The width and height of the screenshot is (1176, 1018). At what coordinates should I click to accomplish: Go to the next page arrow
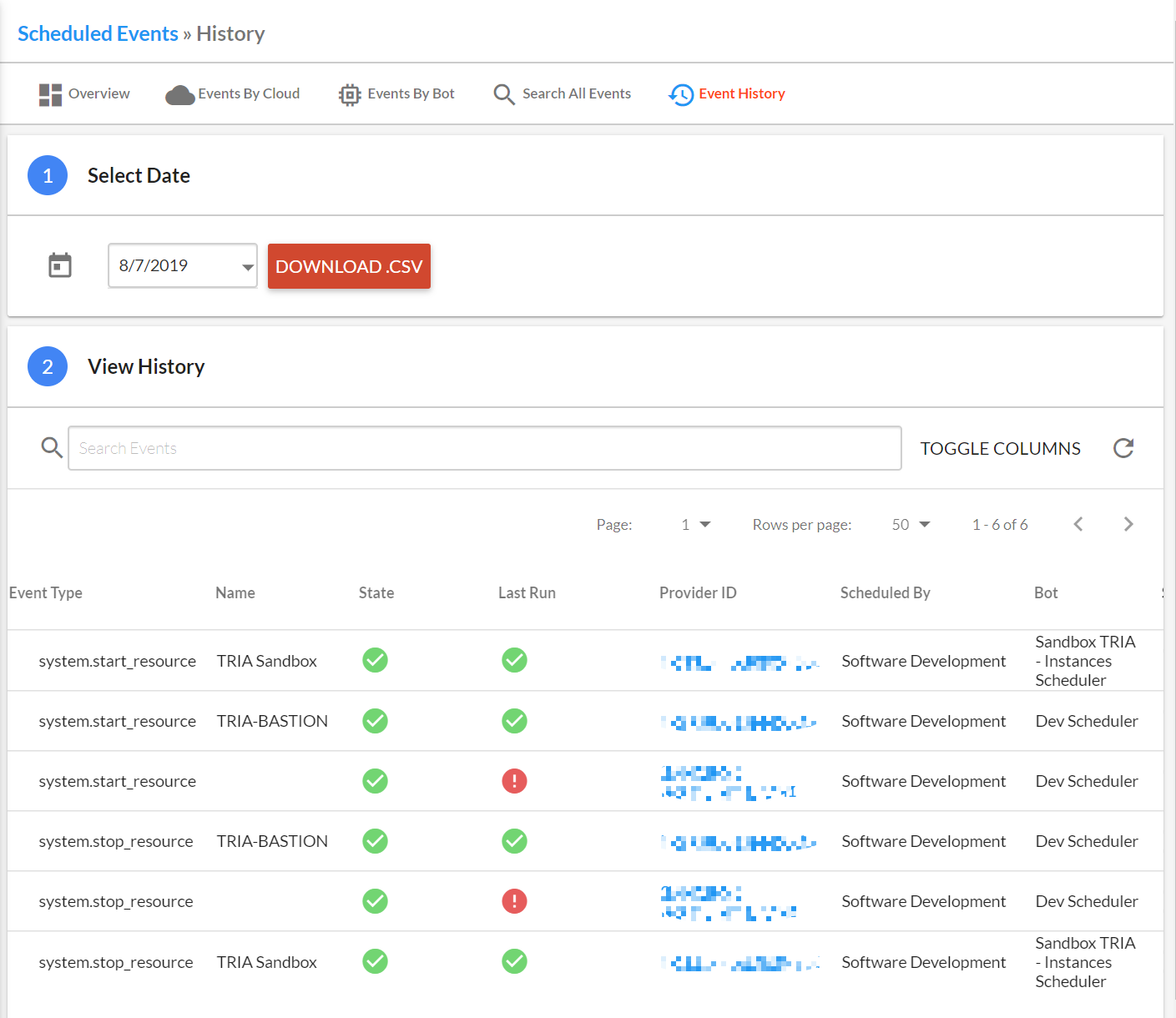pos(1128,524)
